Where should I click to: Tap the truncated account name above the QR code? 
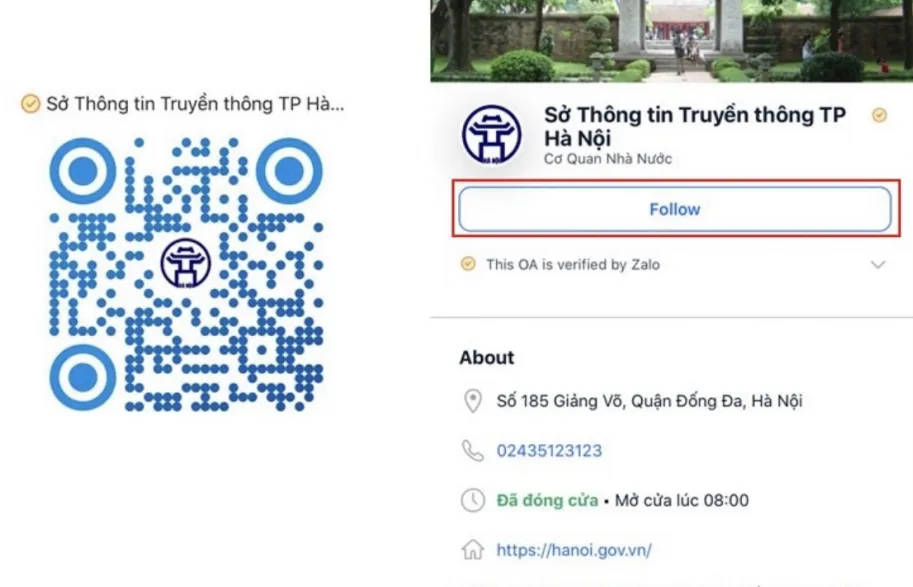[195, 104]
